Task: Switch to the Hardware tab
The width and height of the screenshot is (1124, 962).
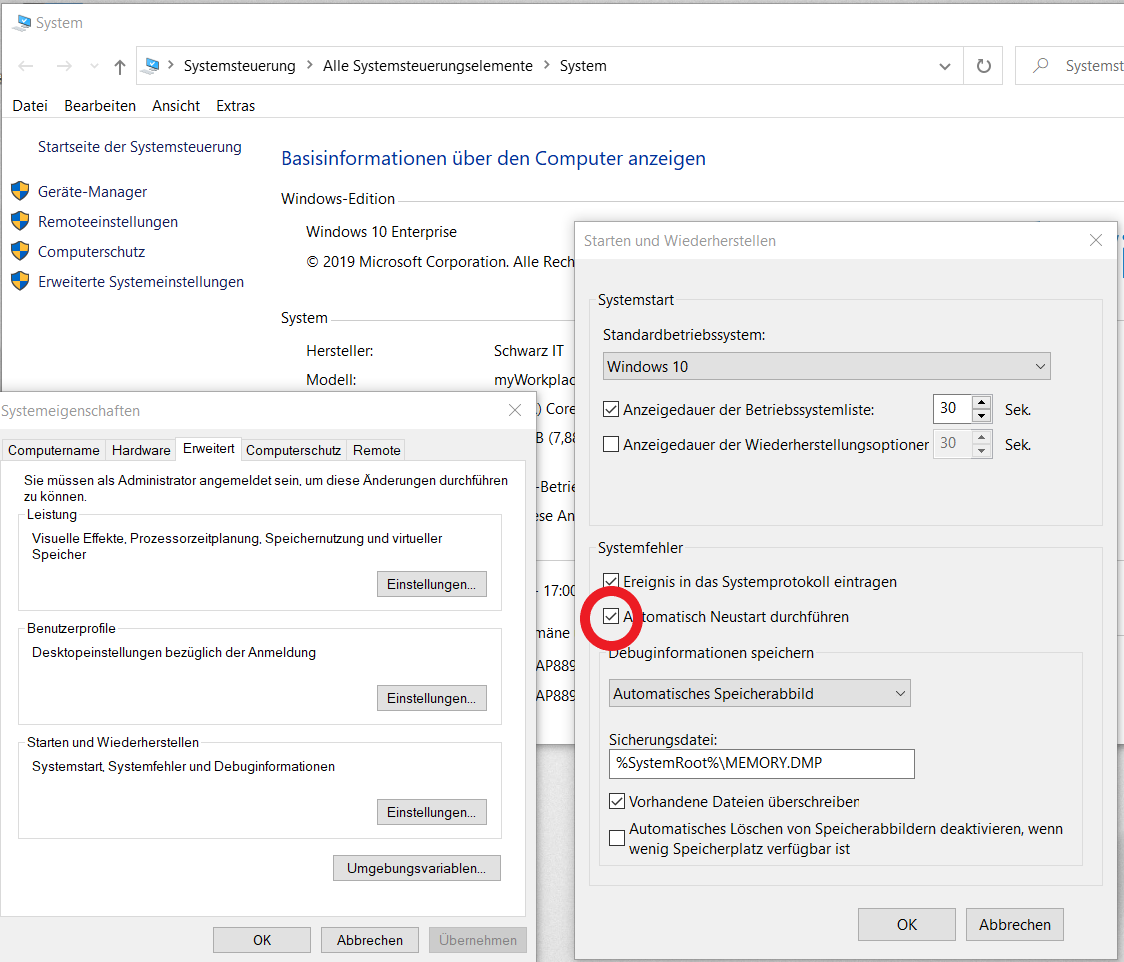Action: pos(141,450)
